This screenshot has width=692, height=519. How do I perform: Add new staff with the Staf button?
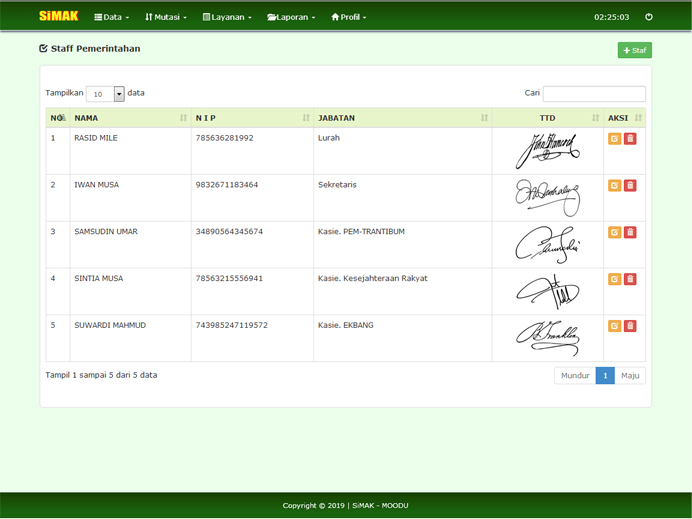[634, 50]
